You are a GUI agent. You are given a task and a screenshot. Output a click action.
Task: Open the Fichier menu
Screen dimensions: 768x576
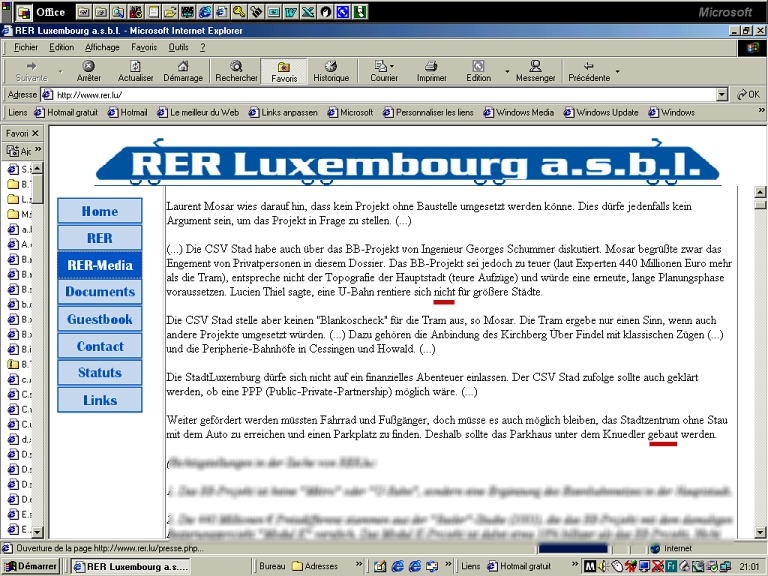coord(26,47)
